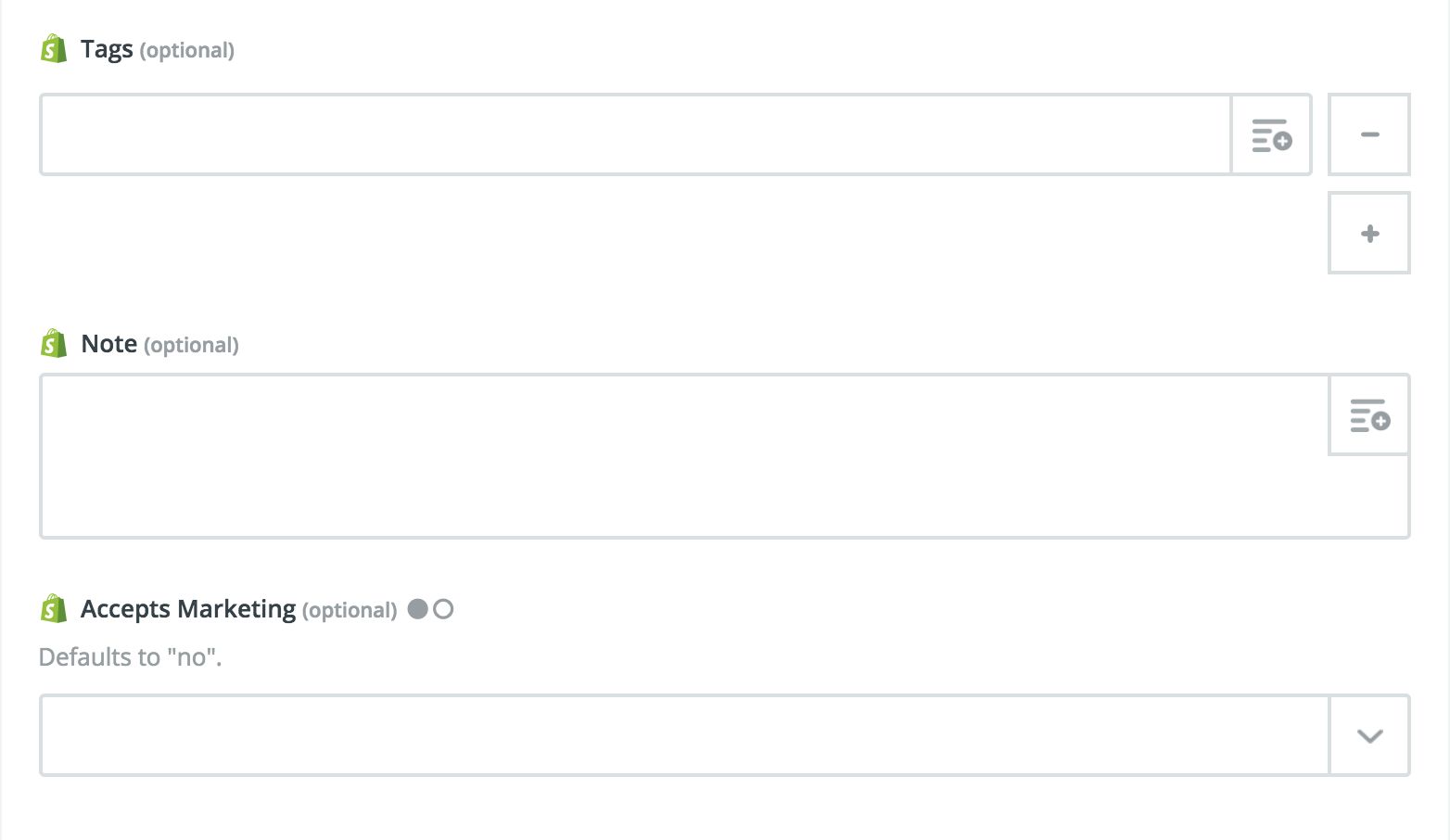Expand the Accepts Marketing chevron arrow
This screenshot has width=1450, height=840.
(1369, 735)
